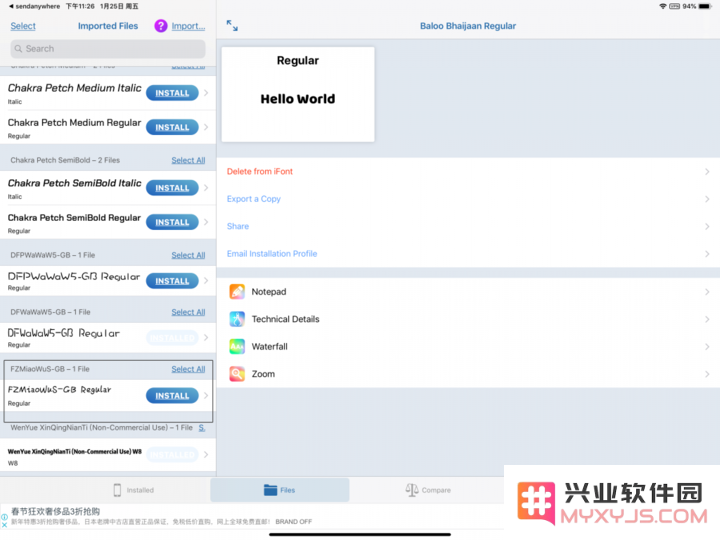Open chevron for DFWaWaW5-GB Regular row
This screenshot has height=540, width=720.
pos(206,338)
